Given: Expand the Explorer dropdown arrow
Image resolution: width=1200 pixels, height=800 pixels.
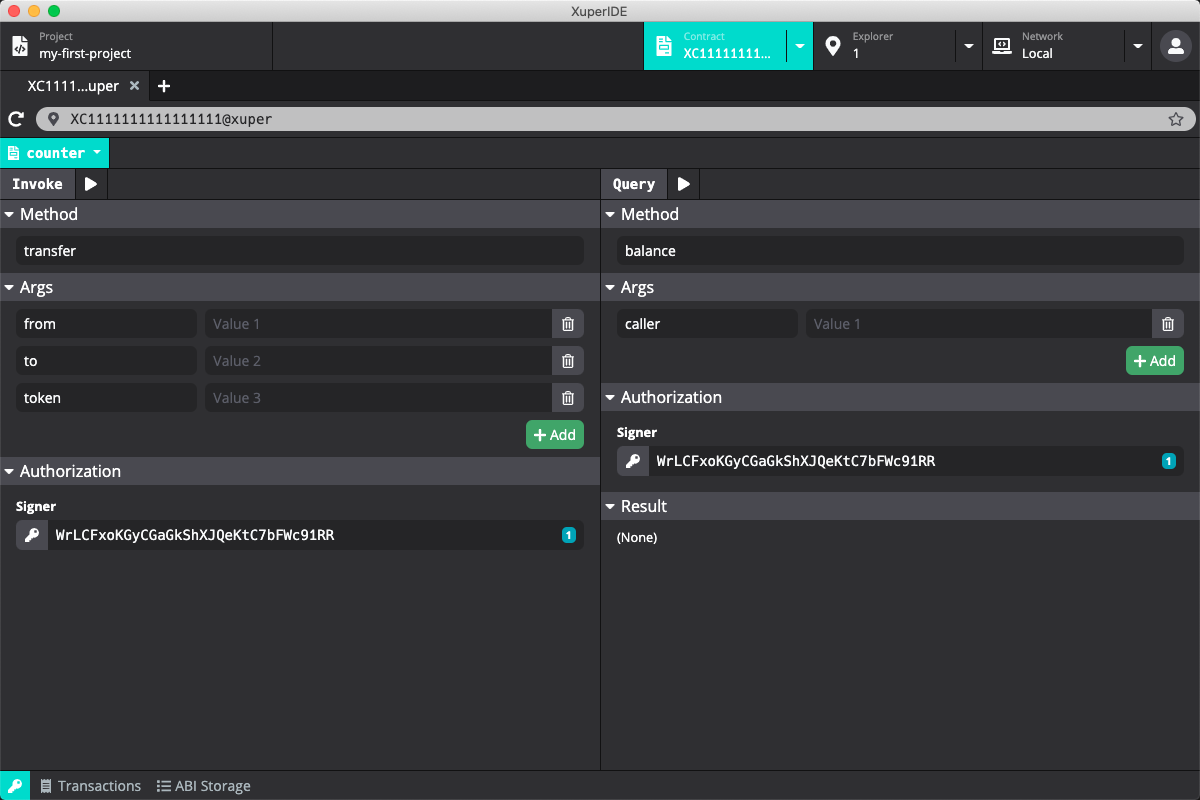Looking at the screenshot, I should coord(968,46).
